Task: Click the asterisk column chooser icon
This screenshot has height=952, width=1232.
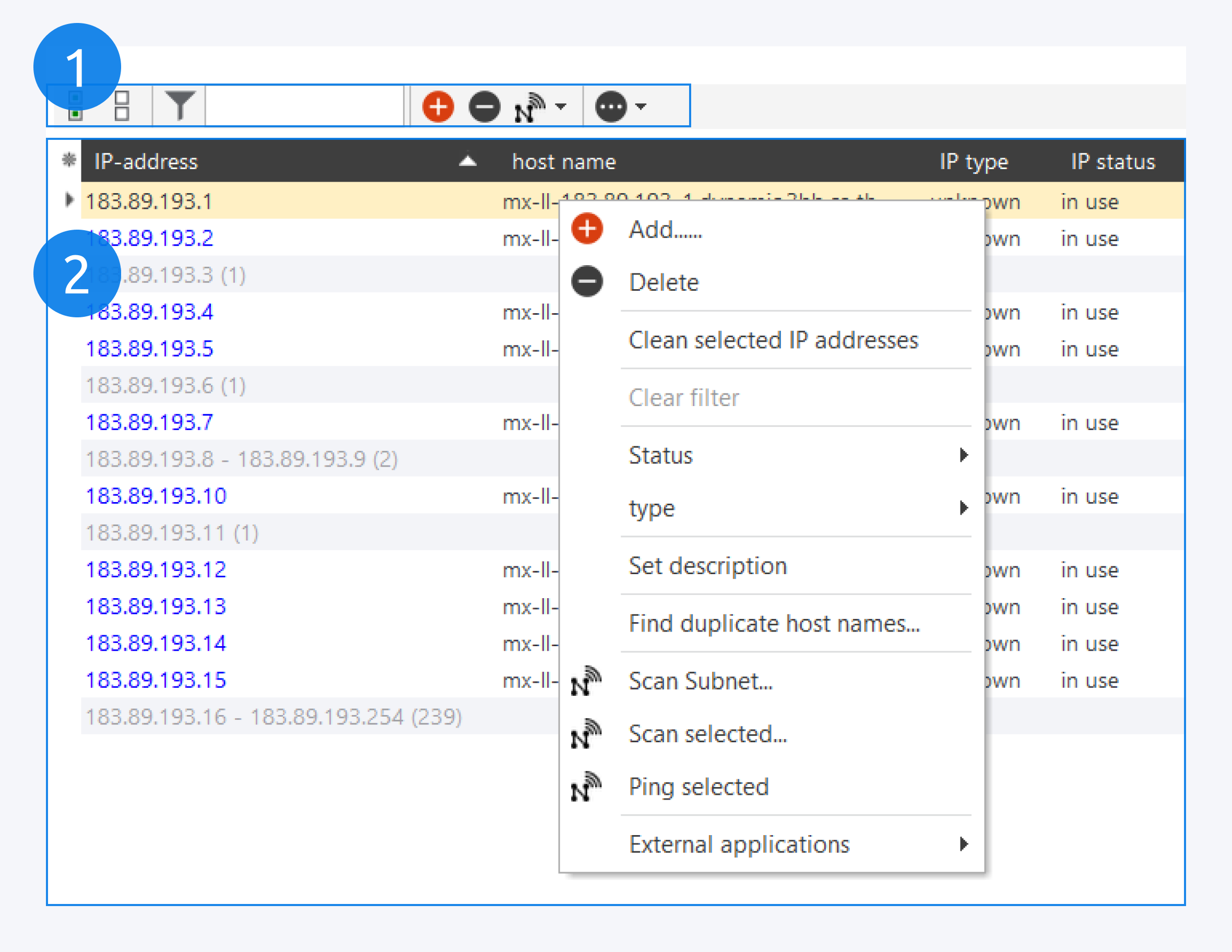Action: [x=68, y=161]
